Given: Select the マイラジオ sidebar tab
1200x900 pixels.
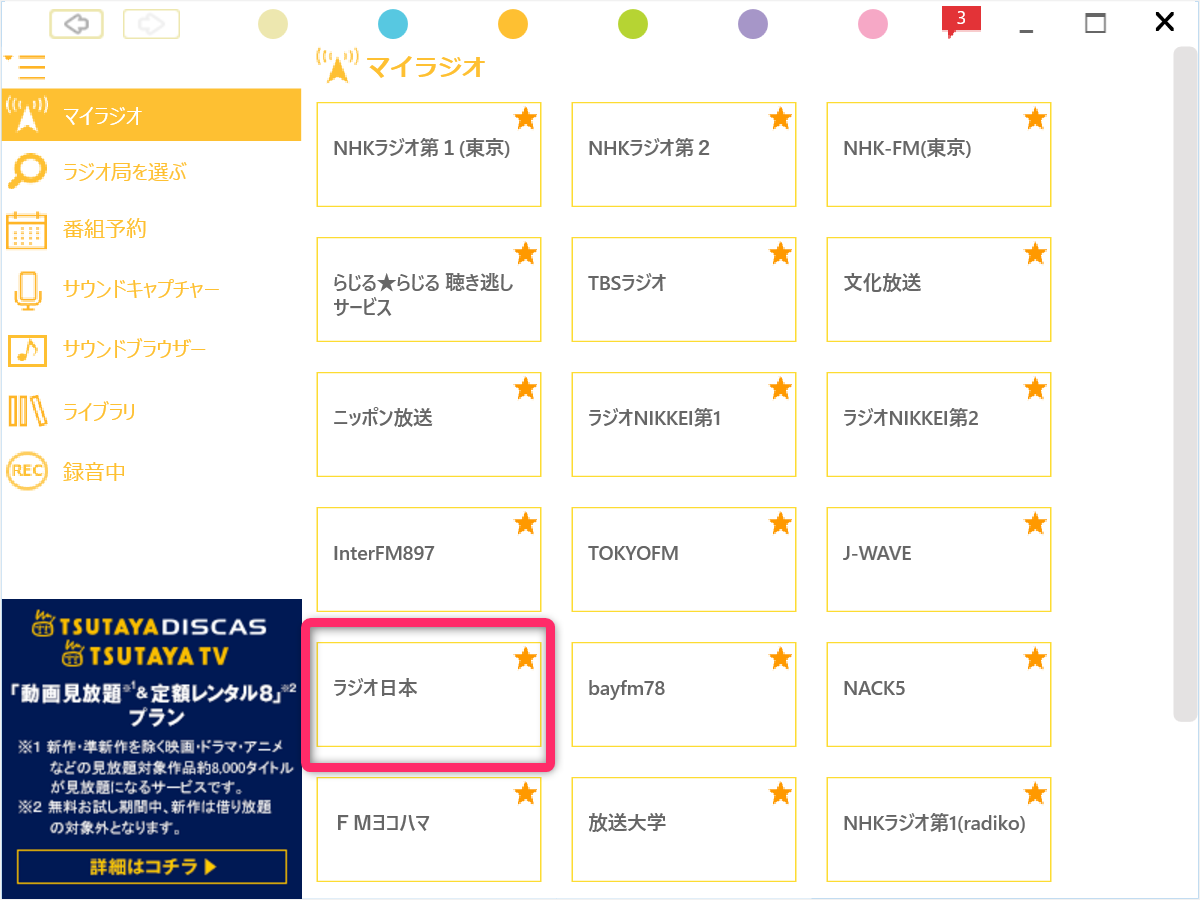Looking at the screenshot, I should pyautogui.click(x=150, y=116).
